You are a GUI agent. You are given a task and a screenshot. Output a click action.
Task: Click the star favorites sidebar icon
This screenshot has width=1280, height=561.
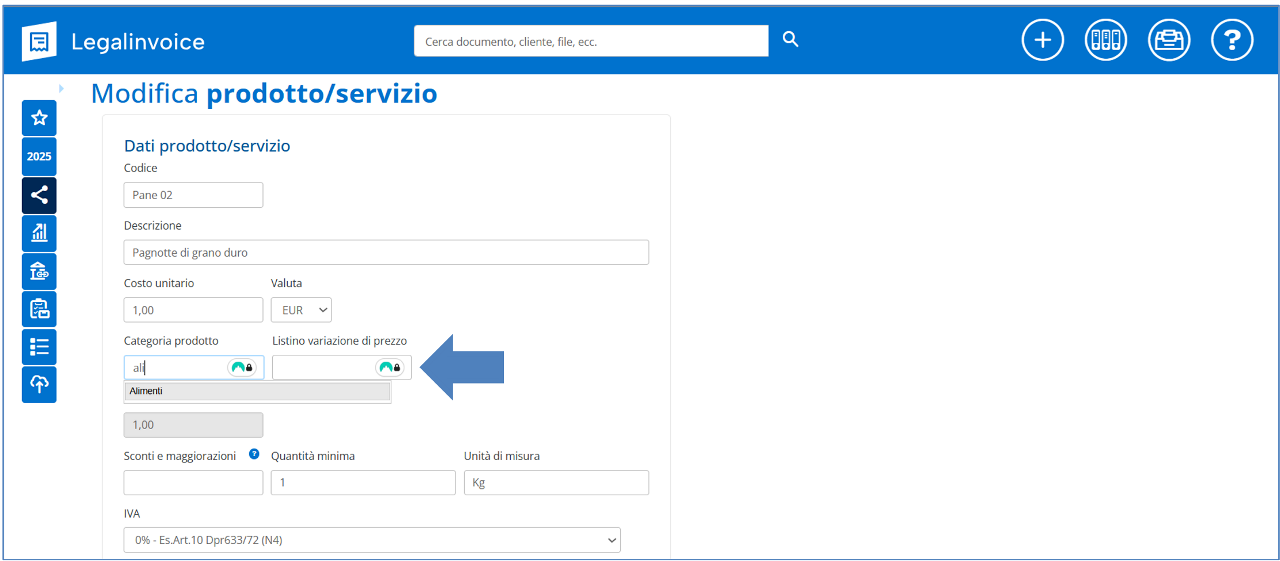(x=39, y=118)
